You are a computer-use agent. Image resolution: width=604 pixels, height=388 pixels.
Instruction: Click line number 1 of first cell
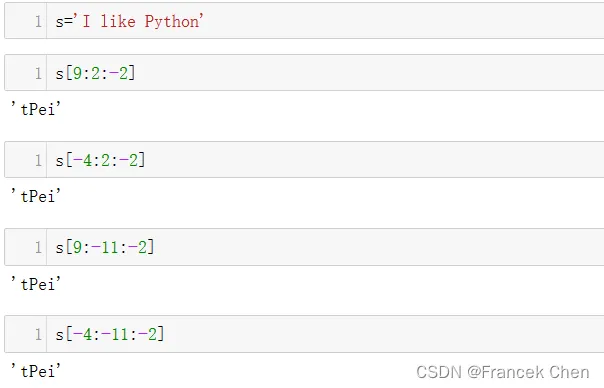pyautogui.click(x=38, y=21)
